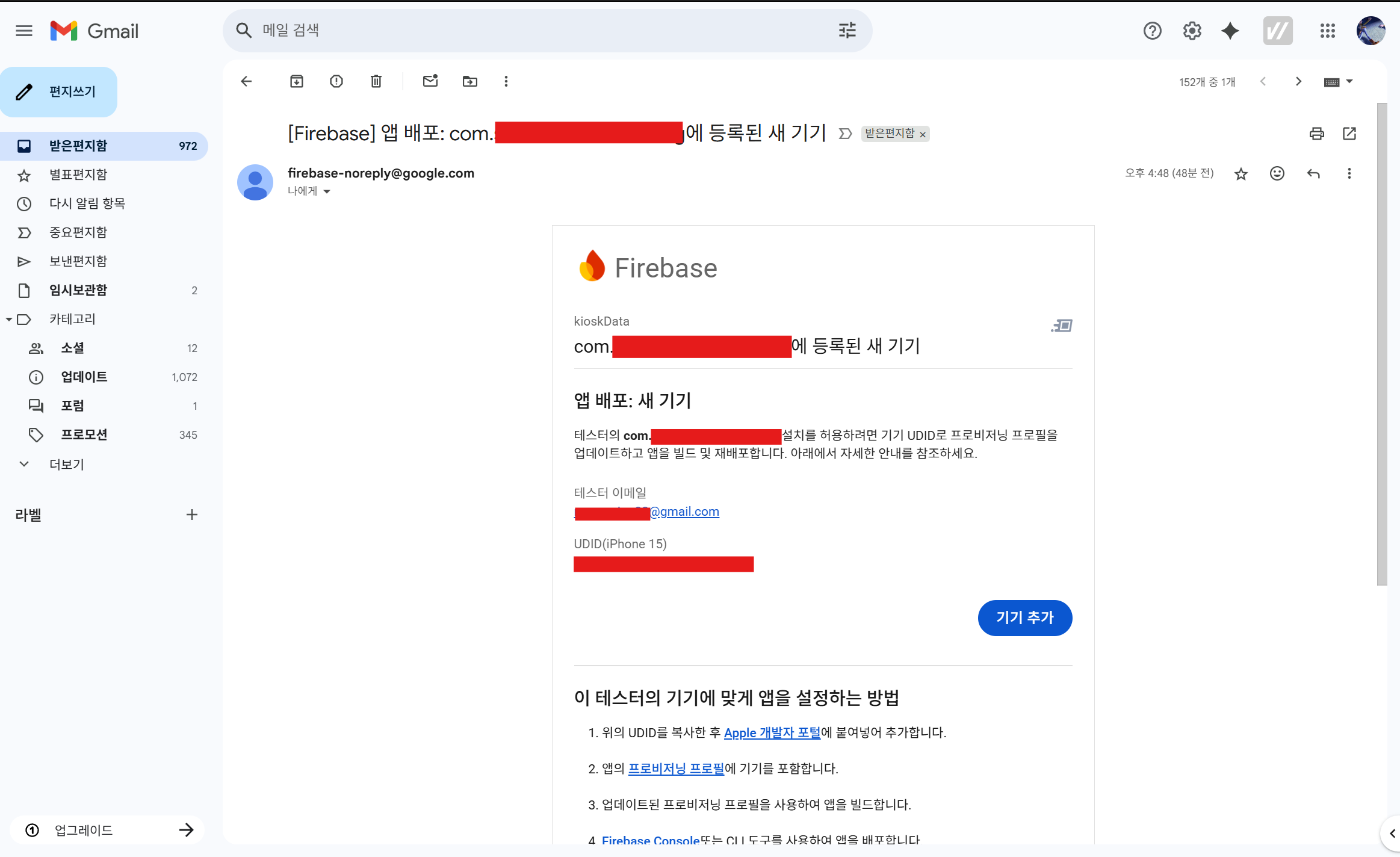Open the Apple 개발자 포털 link

(772, 732)
